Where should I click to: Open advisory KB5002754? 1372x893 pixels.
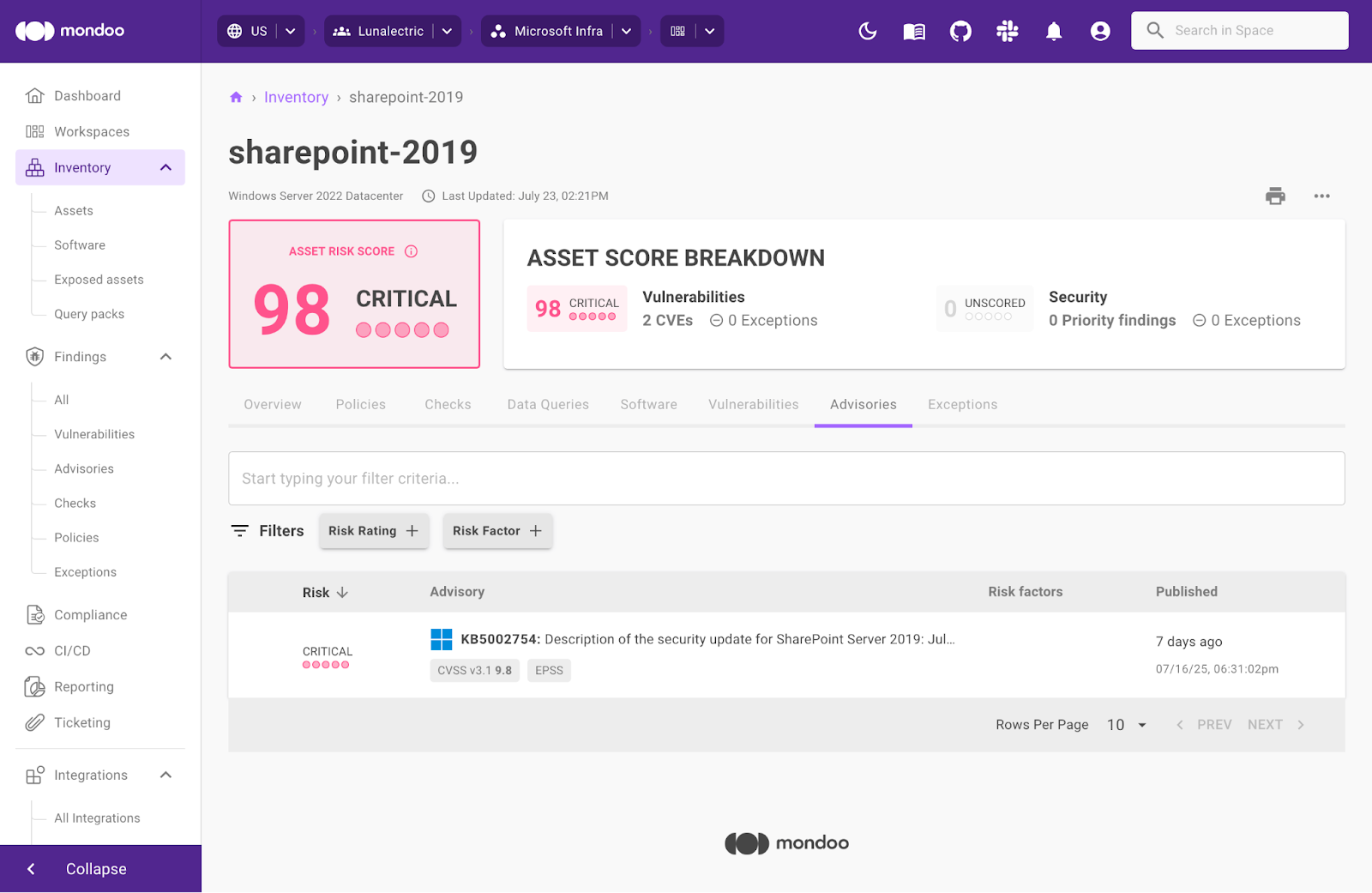pos(499,639)
